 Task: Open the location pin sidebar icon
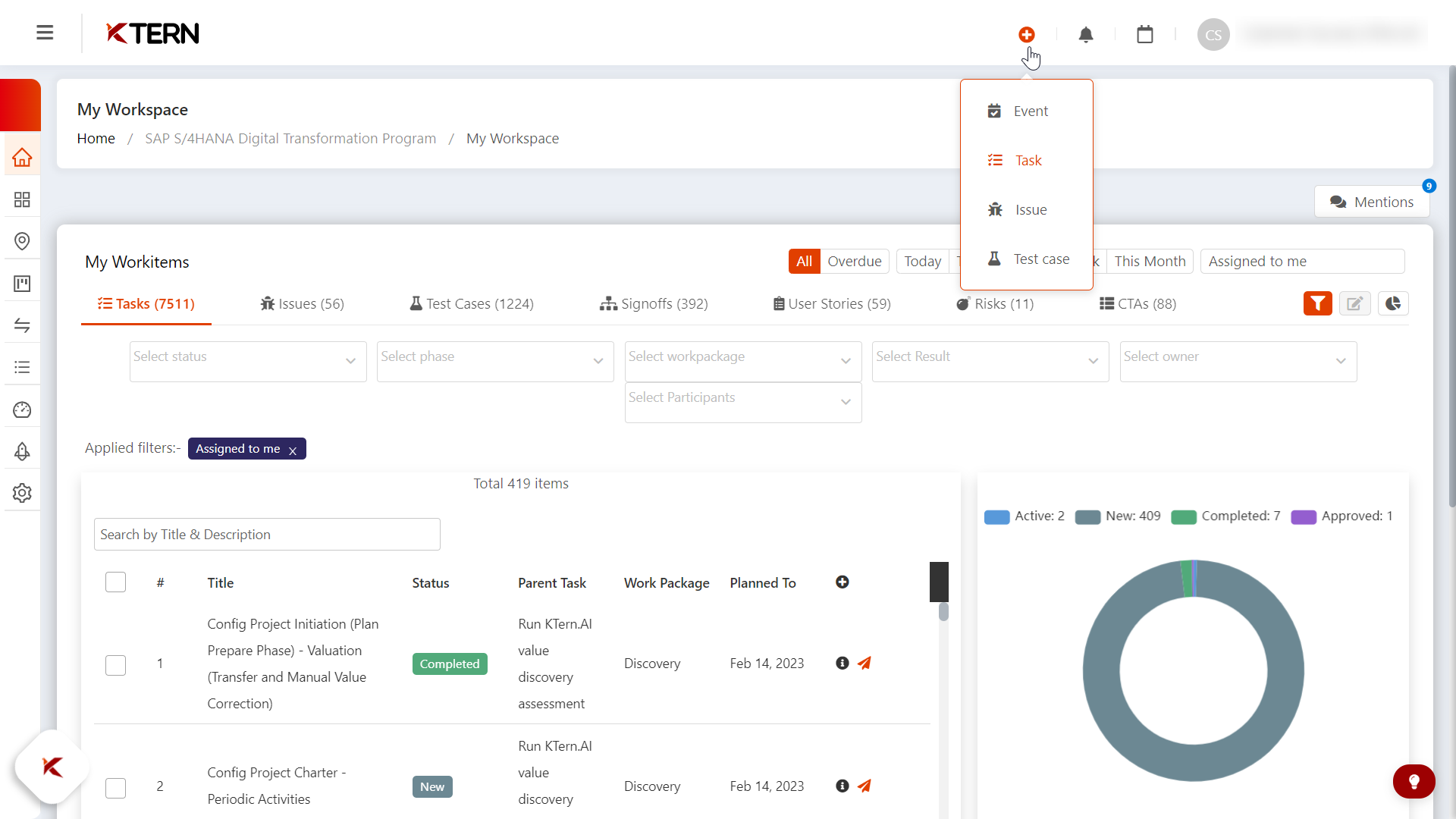22,241
